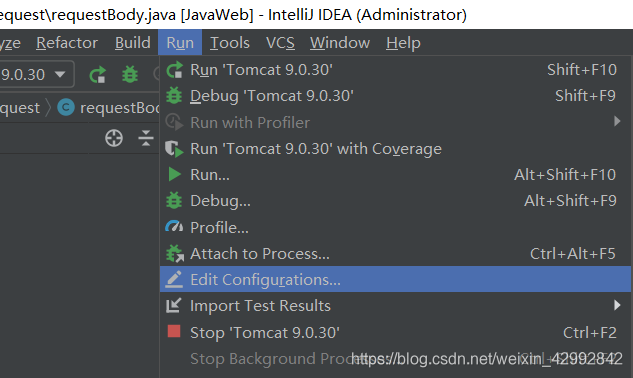Click the green bug icon beside Debug 'Tomcat 9.0.30'

point(174,96)
